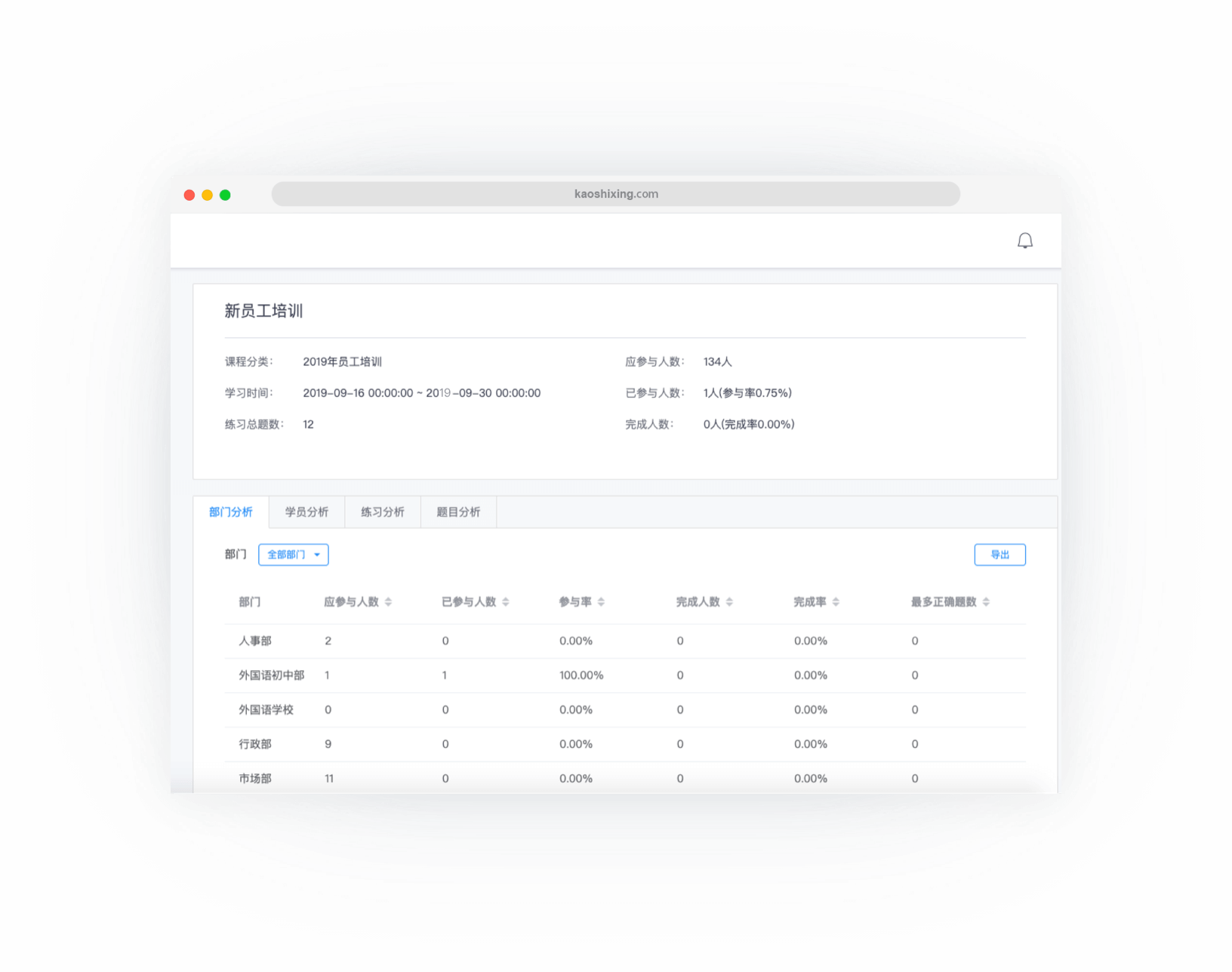Open the 题目分析 tab
The width and height of the screenshot is (1232, 972).
(x=458, y=512)
